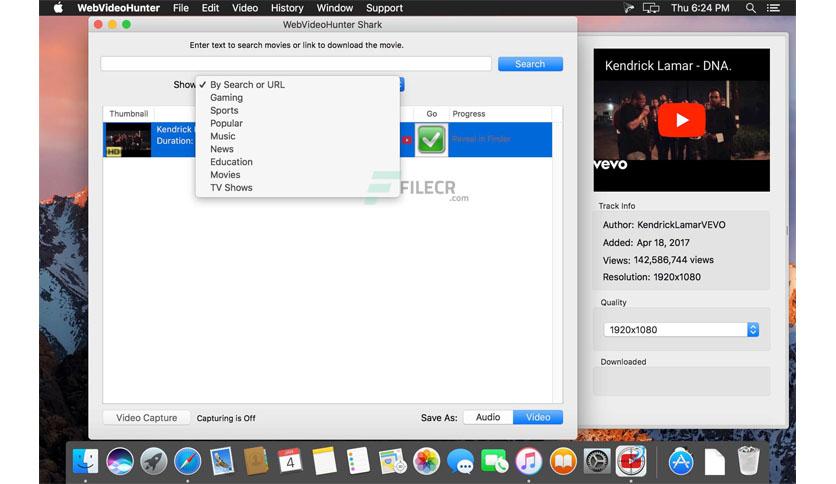Screen dimensions: 836x484
Task: Click the menu bar clock Thu 6:24 PM
Action: coord(700,8)
